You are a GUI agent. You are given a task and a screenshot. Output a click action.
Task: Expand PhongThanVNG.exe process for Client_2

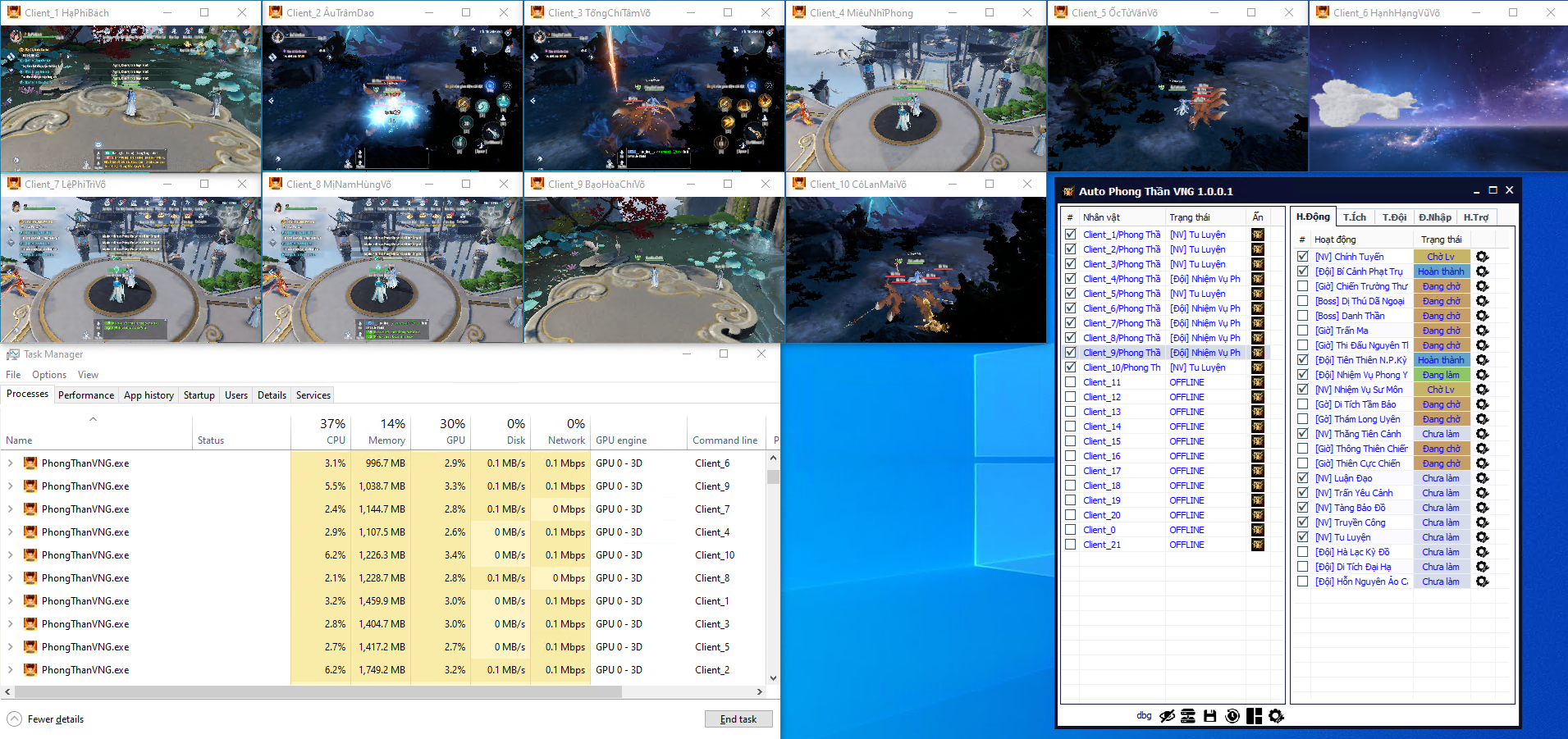click(11, 670)
